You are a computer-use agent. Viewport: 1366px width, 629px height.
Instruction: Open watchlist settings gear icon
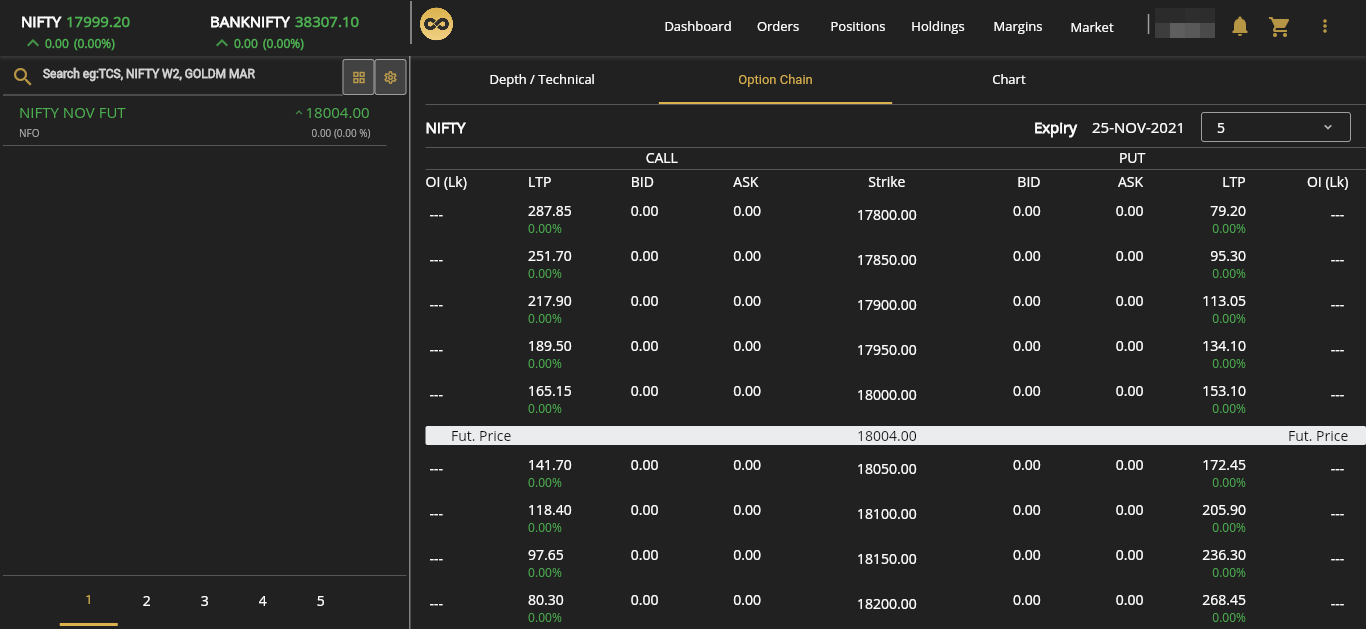coord(390,77)
